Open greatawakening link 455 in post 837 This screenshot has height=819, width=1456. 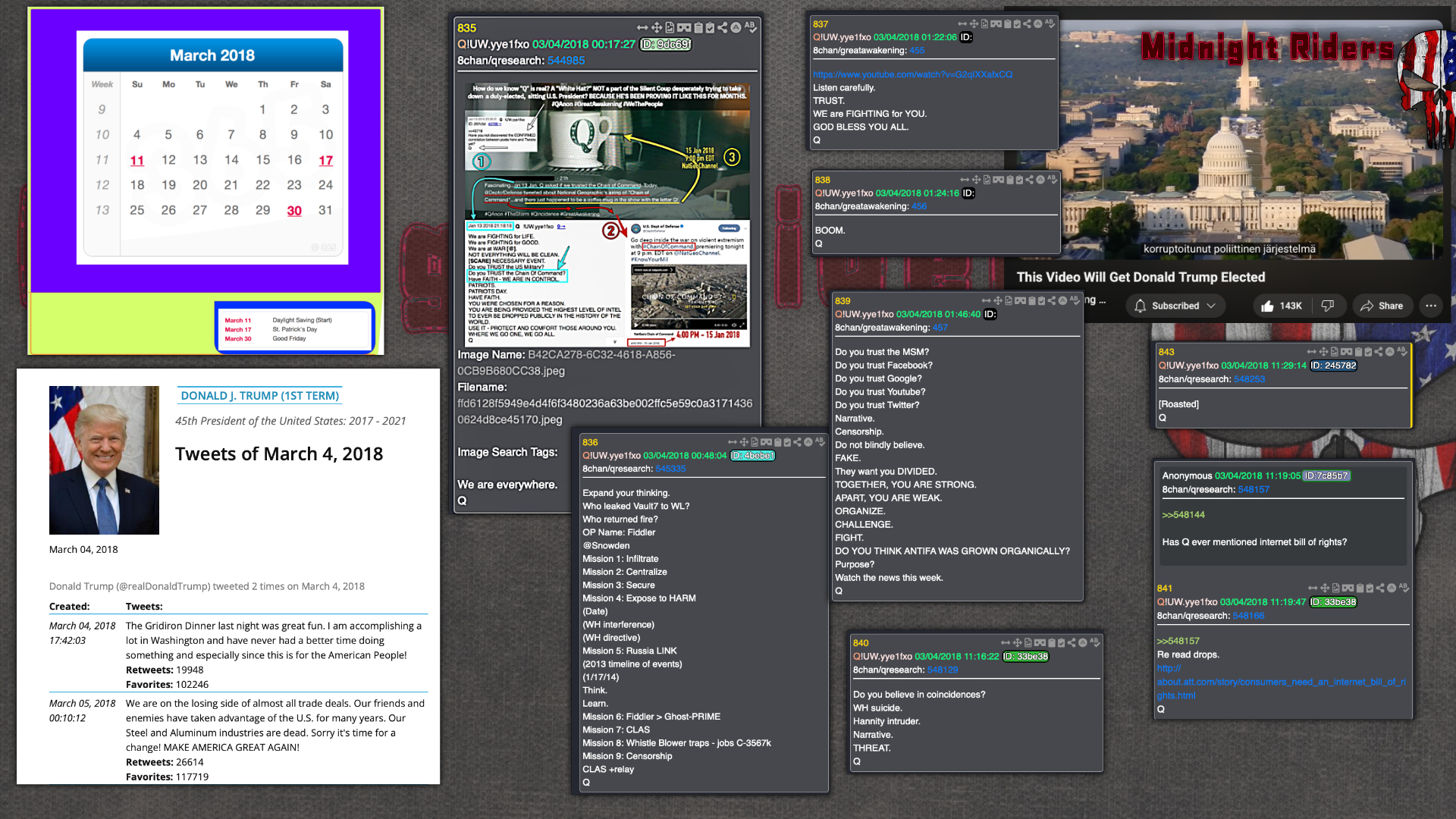(917, 51)
